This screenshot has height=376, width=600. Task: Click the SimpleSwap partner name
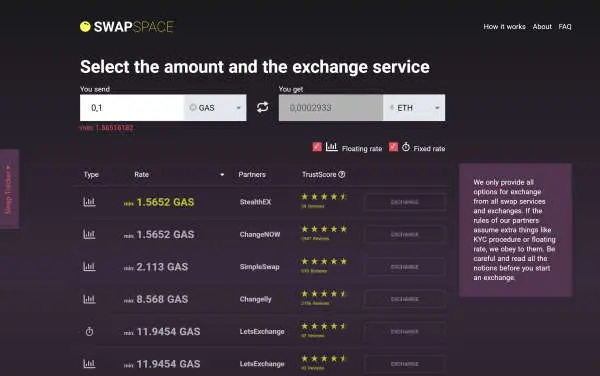click(x=259, y=267)
